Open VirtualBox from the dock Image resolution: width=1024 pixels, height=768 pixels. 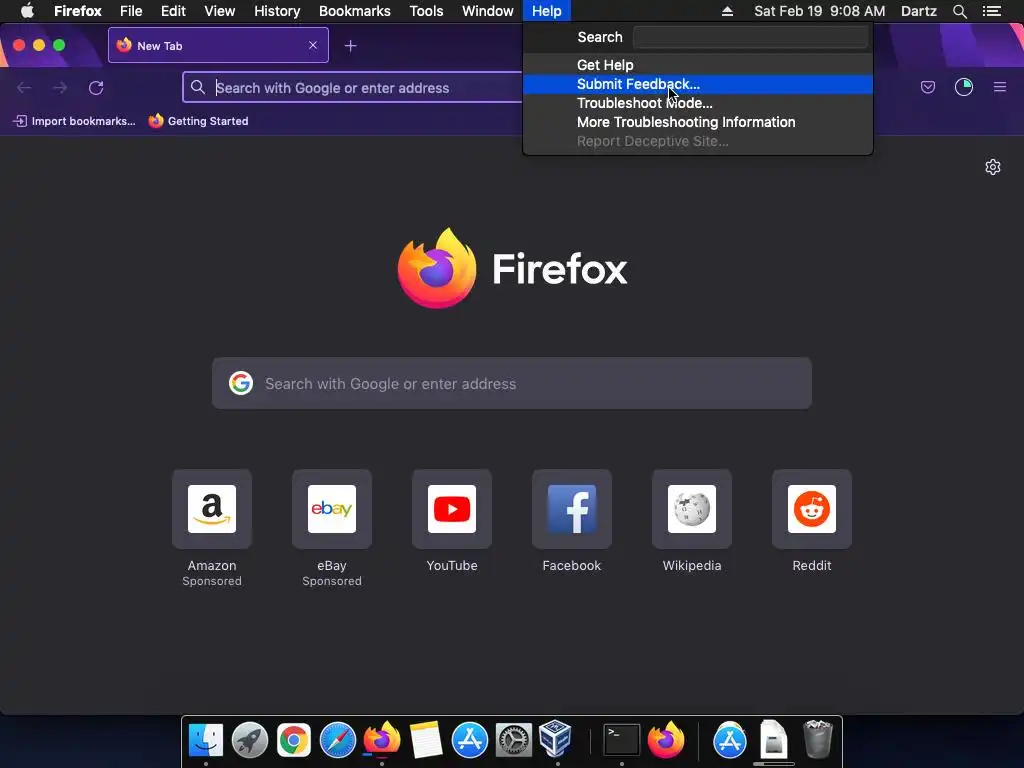point(556,739)
